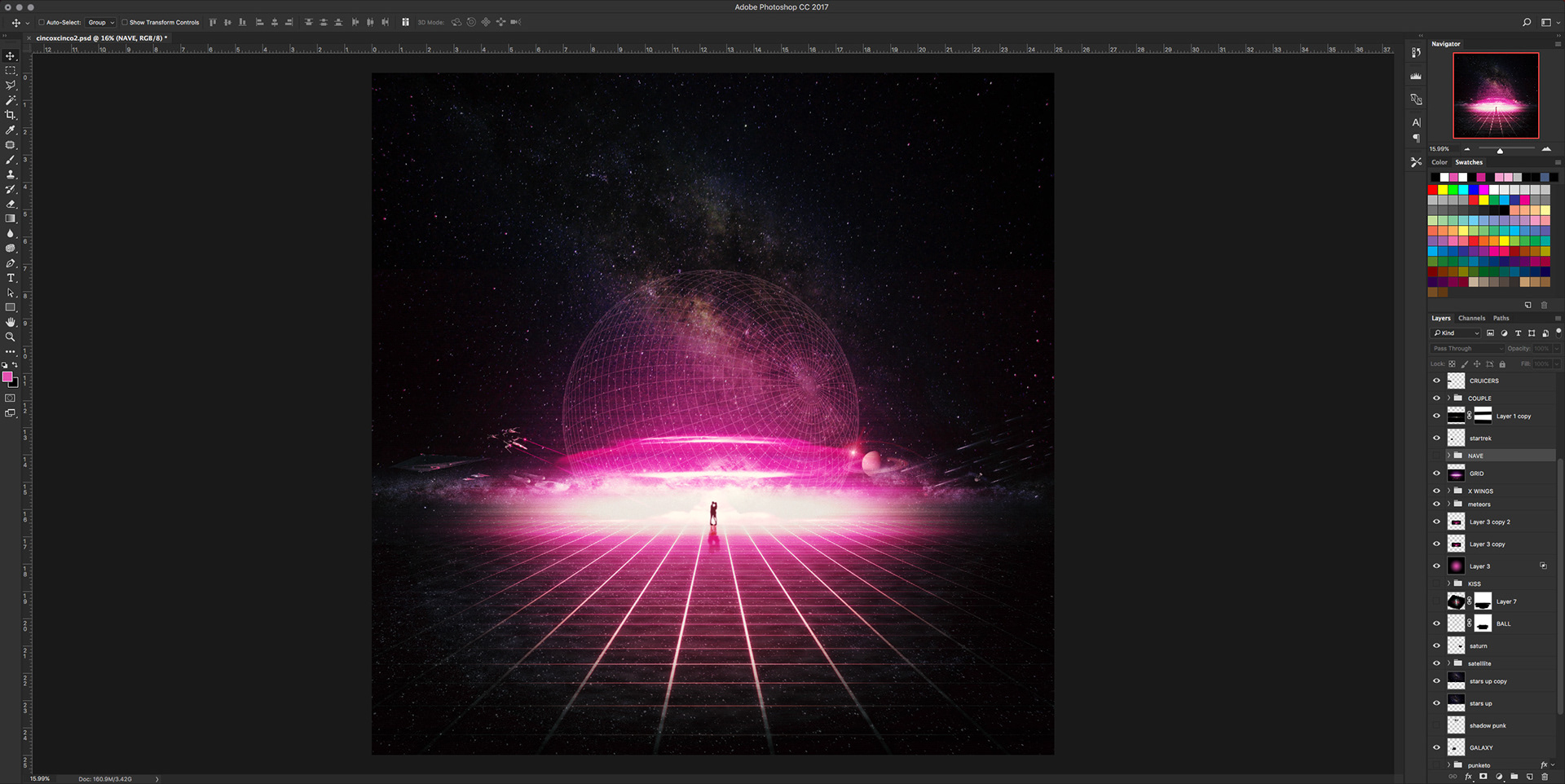Click Create new group folder icon
This screenshot has height=784, width=1565.
[x=1514, y=777]
